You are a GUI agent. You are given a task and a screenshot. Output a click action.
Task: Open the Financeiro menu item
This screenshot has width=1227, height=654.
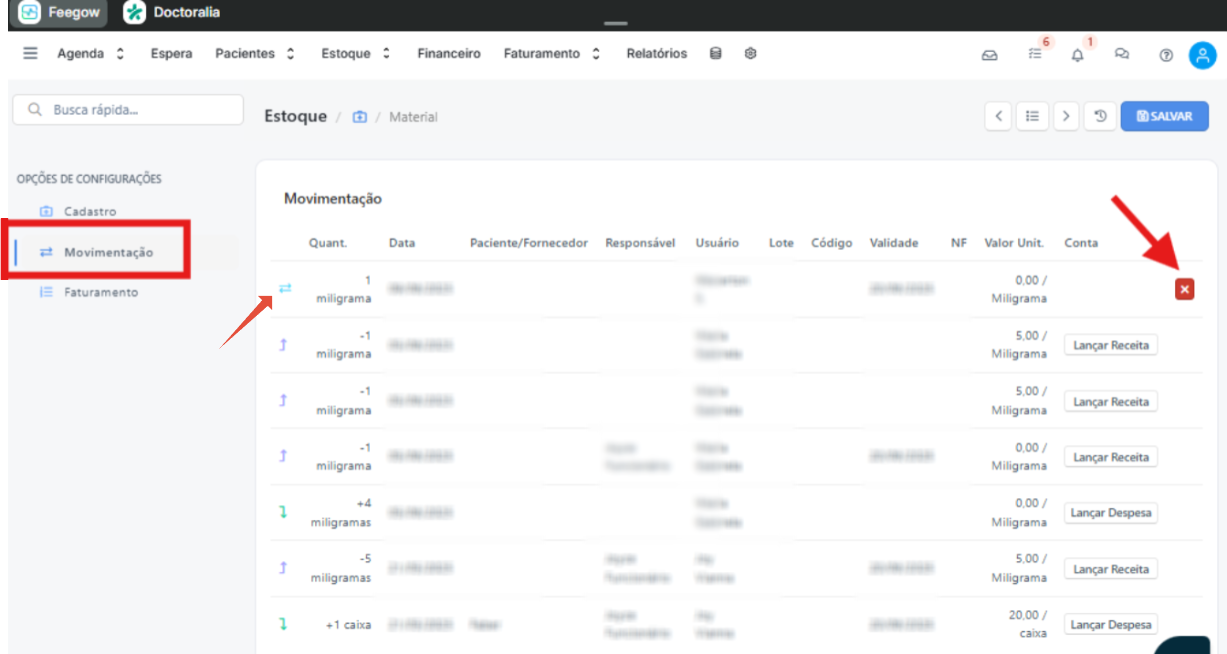coord(449,54)
